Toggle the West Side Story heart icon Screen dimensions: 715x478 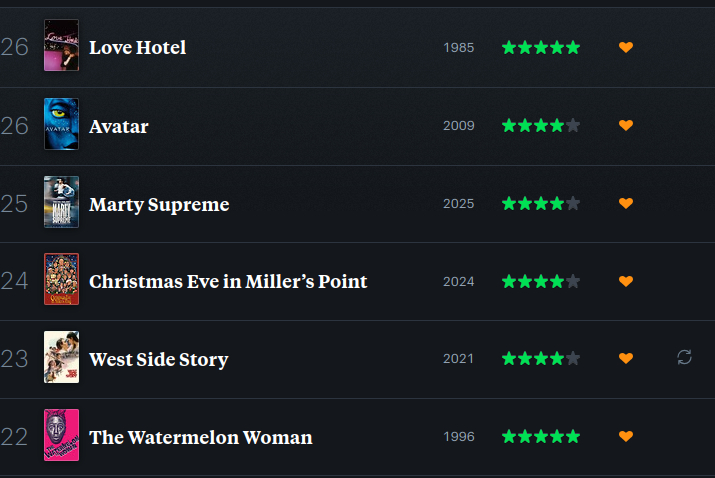pos(626,358)
